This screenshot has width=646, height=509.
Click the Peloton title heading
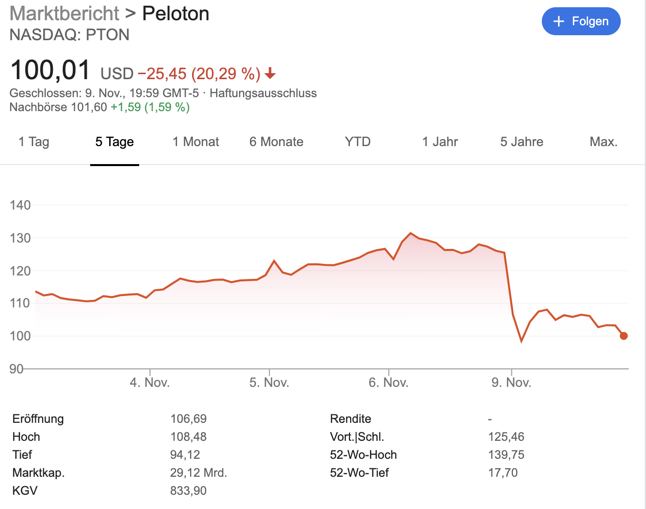click(175, 15)
